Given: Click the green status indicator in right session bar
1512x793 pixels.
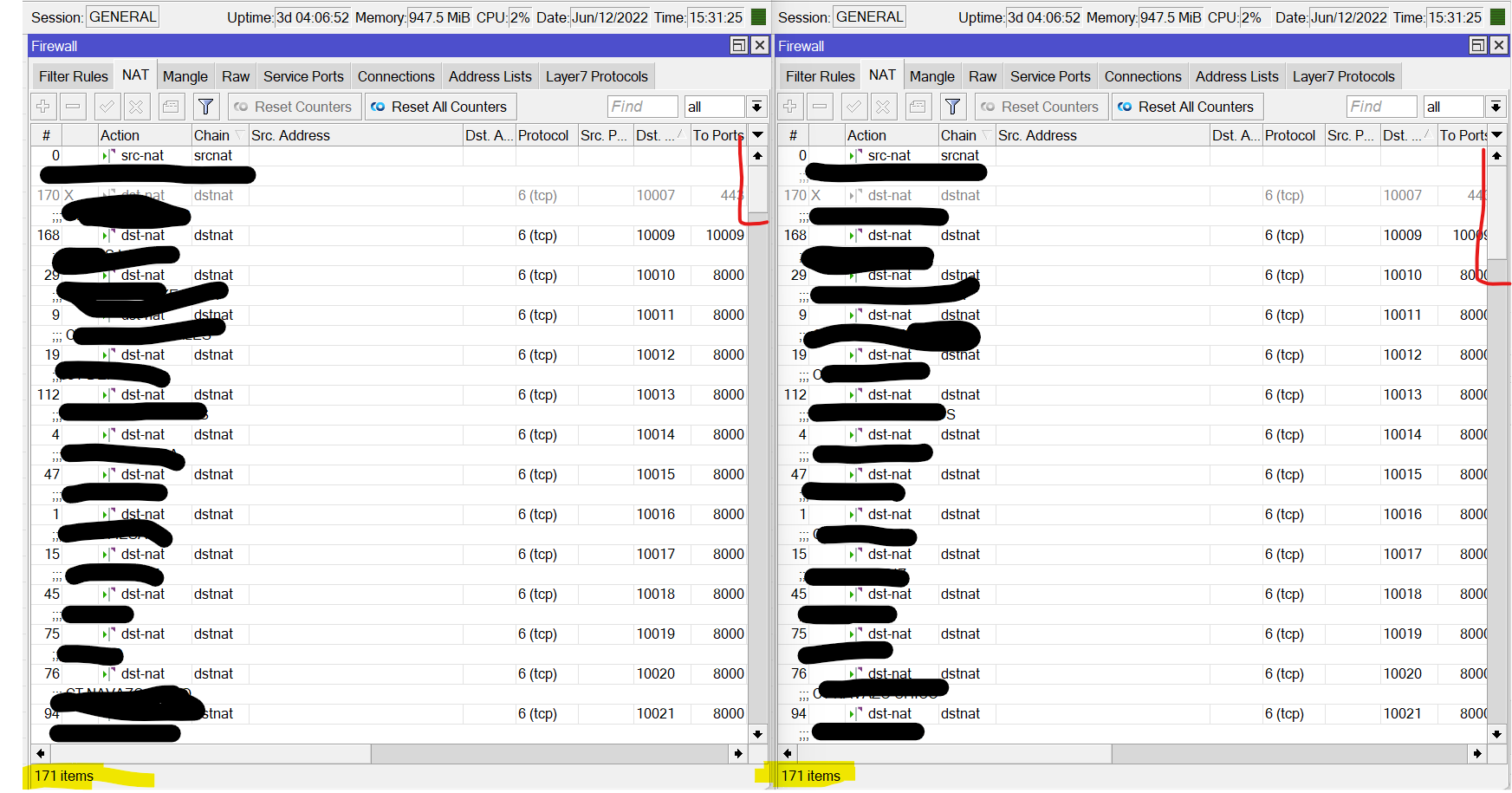Looking at the screenshot, I should click(x=1497, y=16).
